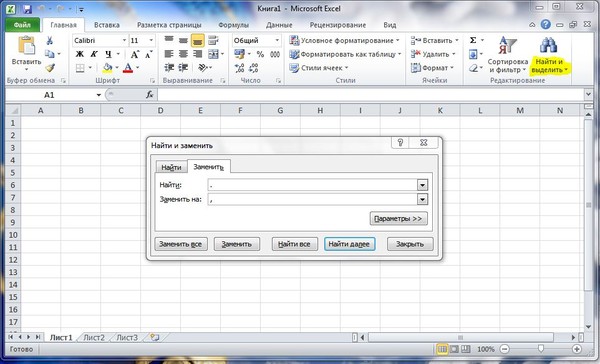Open the font size 11 dropdown
The image size is (600, 364).
pyautogui.click(x=151, y=41)
